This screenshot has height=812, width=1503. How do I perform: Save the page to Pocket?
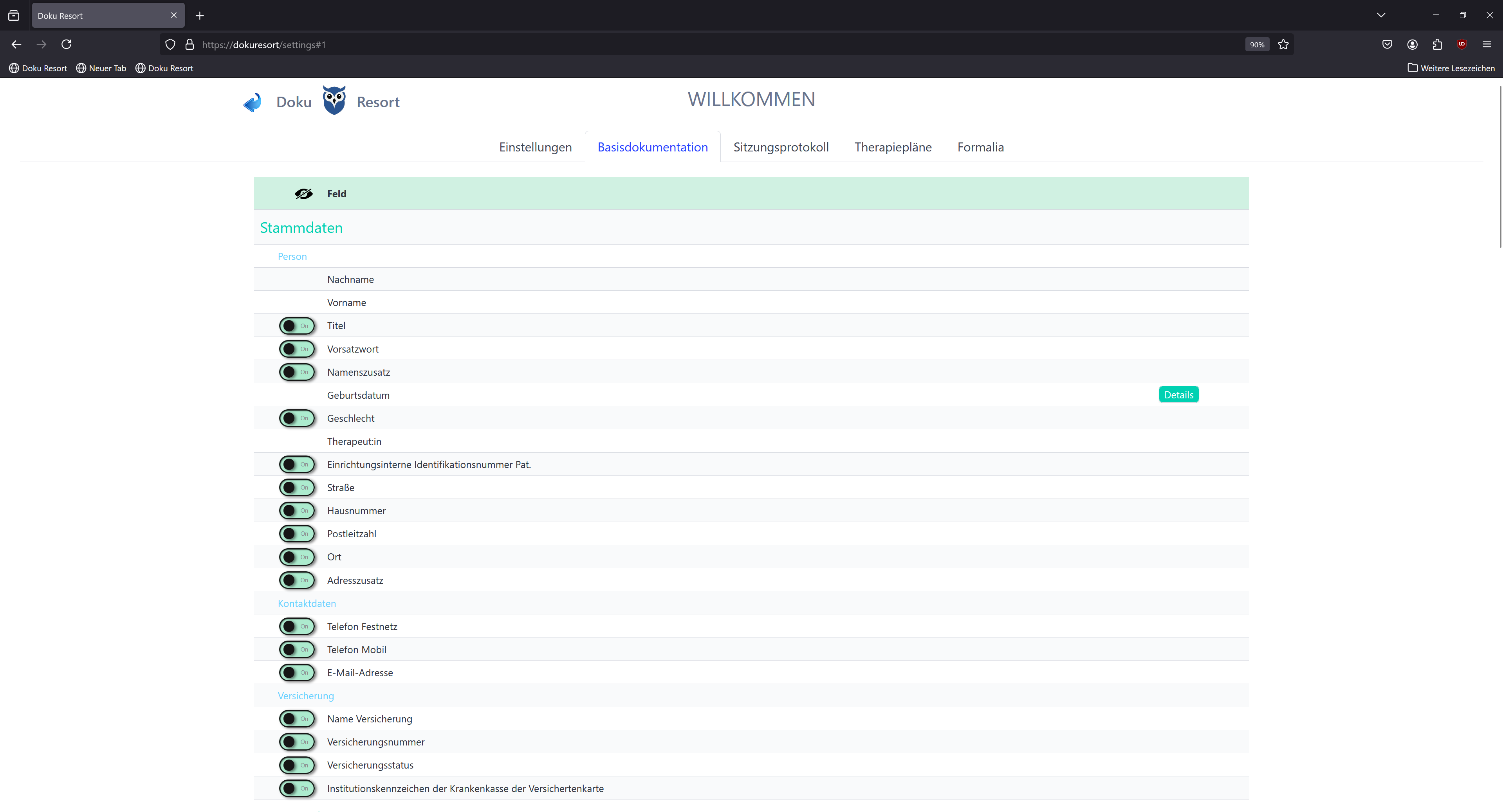coord(1387,44)
